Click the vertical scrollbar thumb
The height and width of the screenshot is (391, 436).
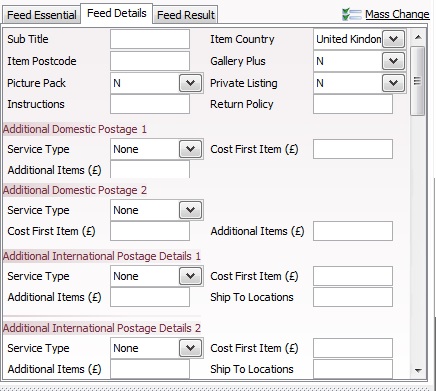tap(418, 81)
